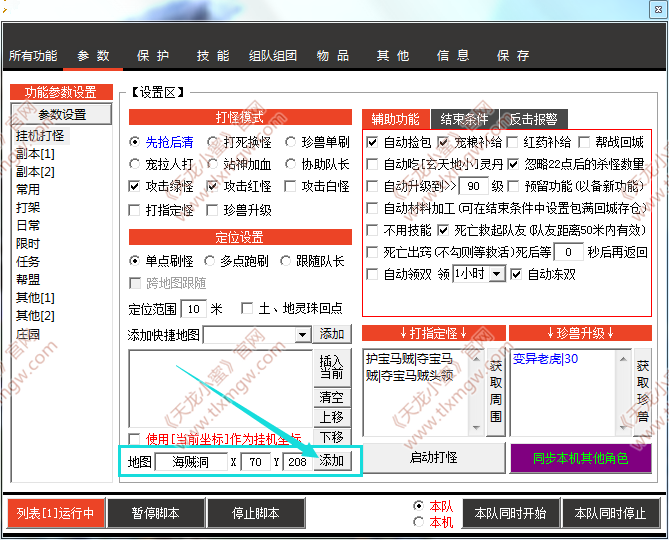Select 限时 in the function list
Screen dimensions: 669x540
[28, 244]
